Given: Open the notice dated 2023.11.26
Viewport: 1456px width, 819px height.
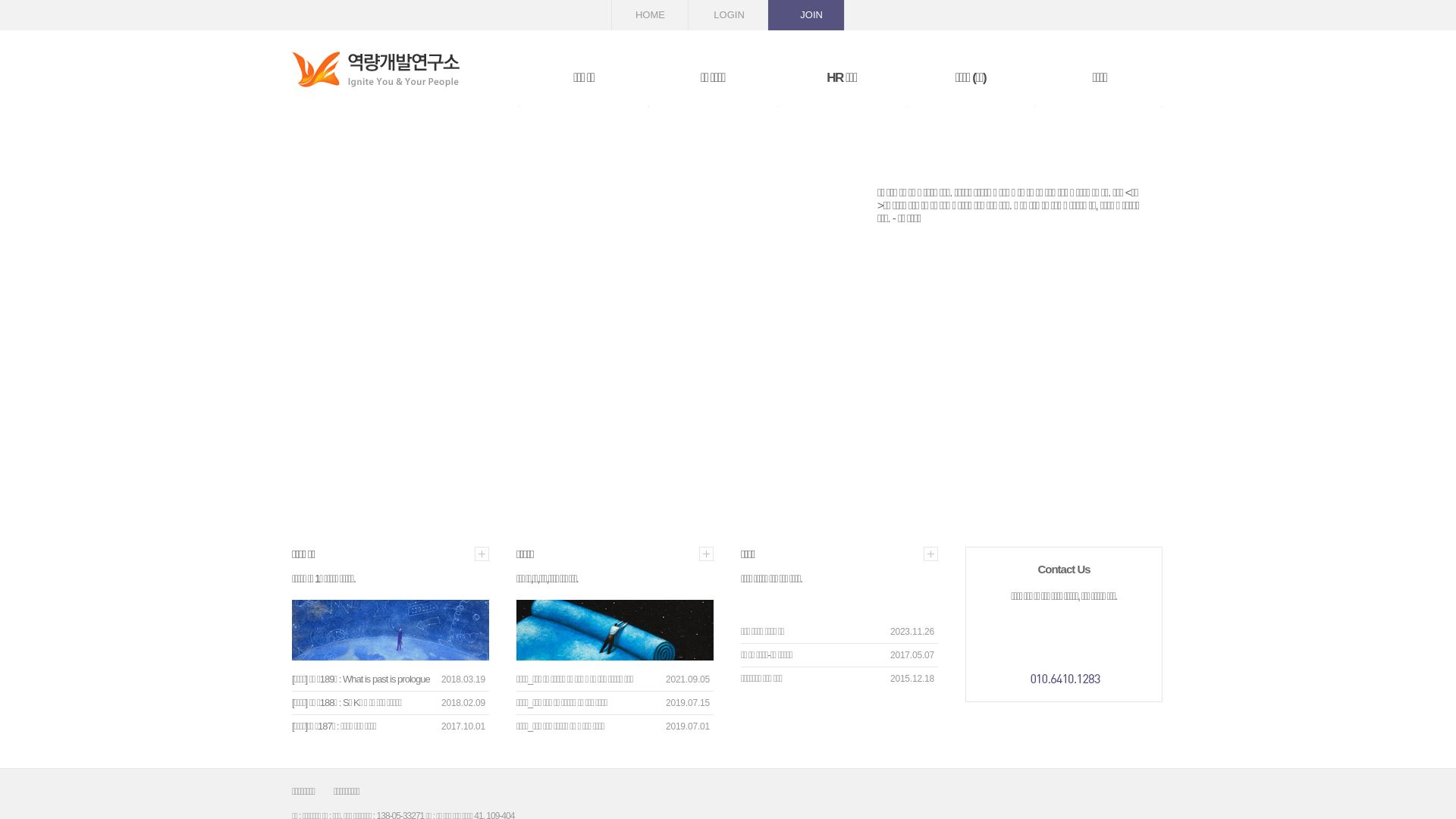Looking at the screenshot, I should [x=762, y=632].
